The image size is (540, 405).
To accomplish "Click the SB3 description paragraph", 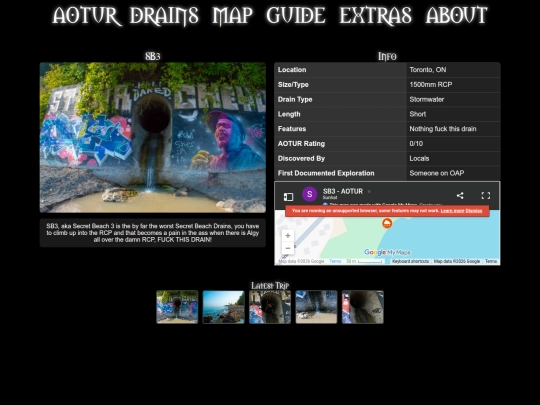I will (x=153, y=233).
